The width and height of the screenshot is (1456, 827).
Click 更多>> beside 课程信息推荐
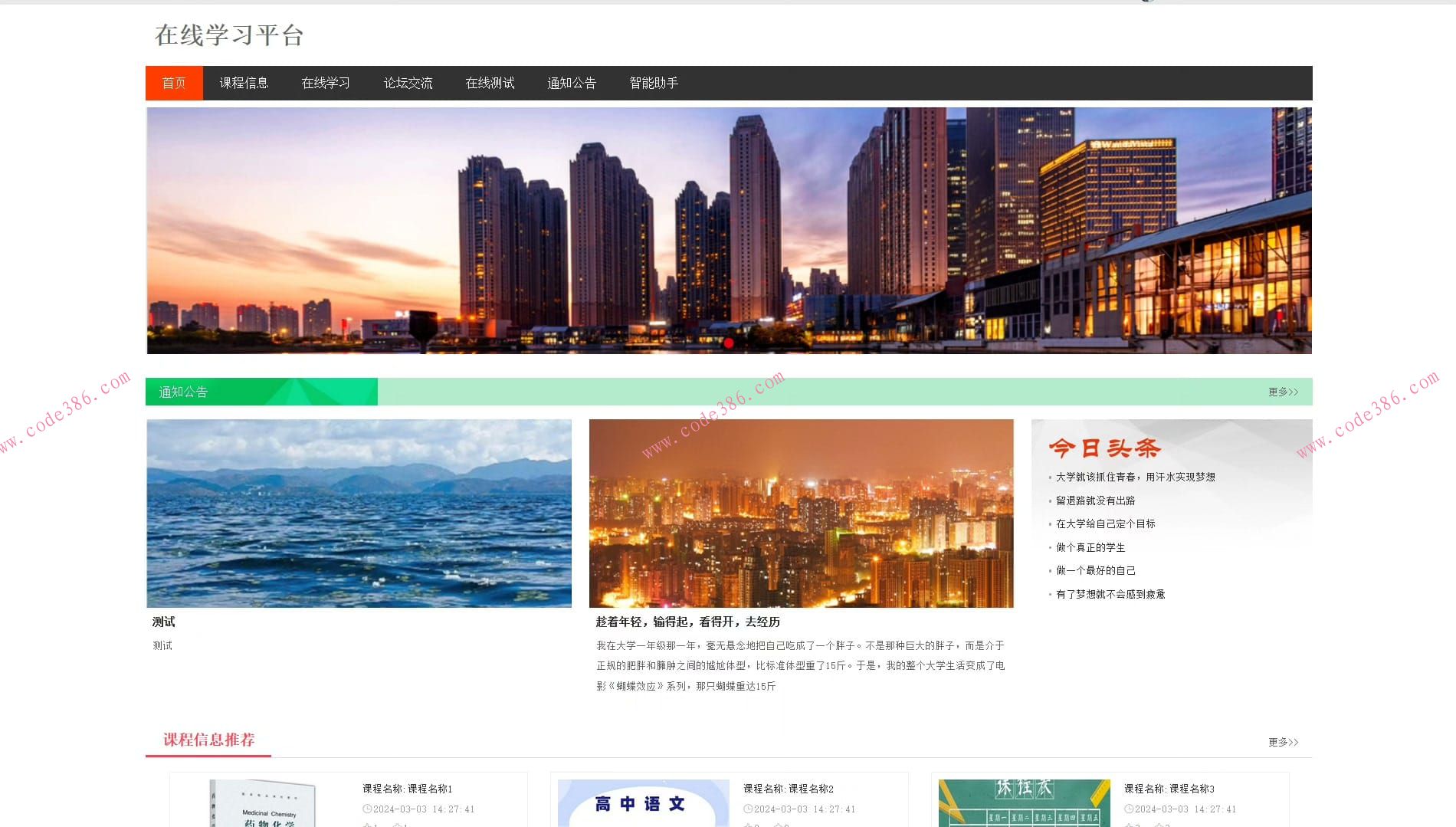[x=1283, y=743]
